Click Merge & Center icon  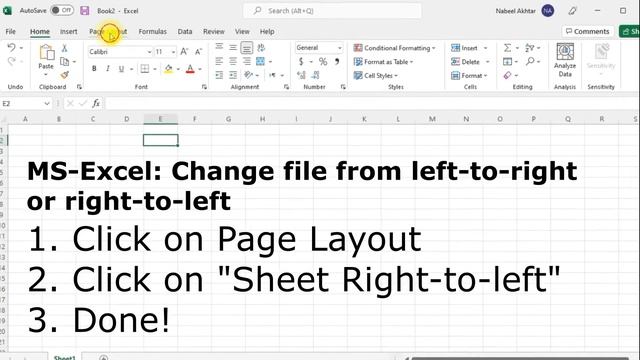pyautogui.click(x=260, y=61)
